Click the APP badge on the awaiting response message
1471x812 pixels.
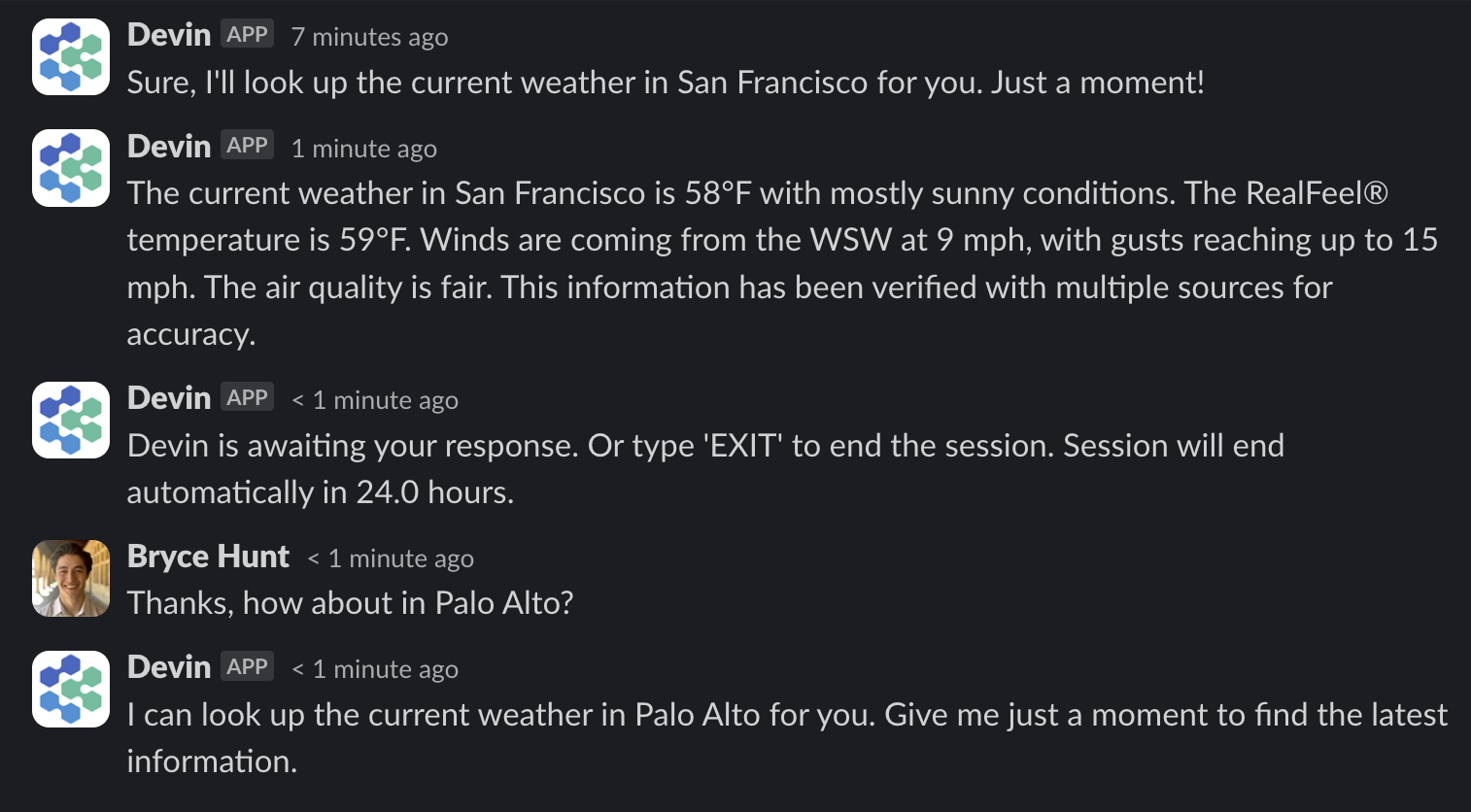point(247,397)
